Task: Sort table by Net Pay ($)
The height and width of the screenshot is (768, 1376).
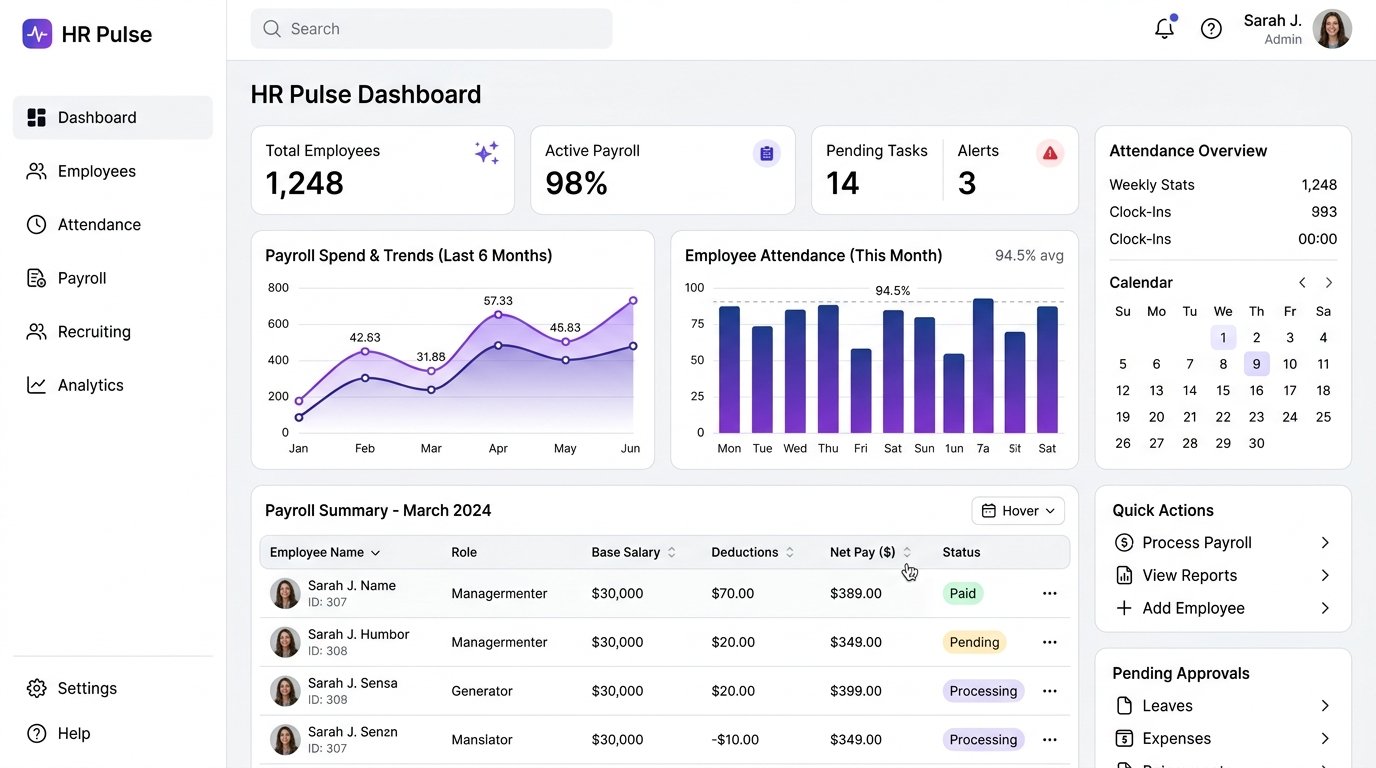Action: (907, 552)
